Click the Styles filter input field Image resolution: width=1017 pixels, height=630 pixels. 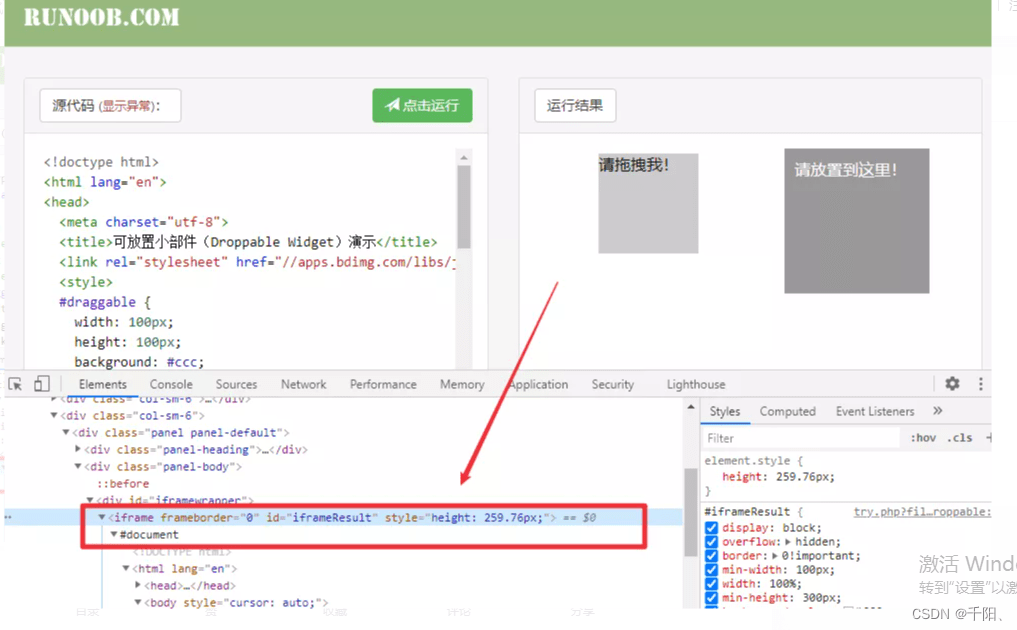pyautogui.click(x=800, y=437)
